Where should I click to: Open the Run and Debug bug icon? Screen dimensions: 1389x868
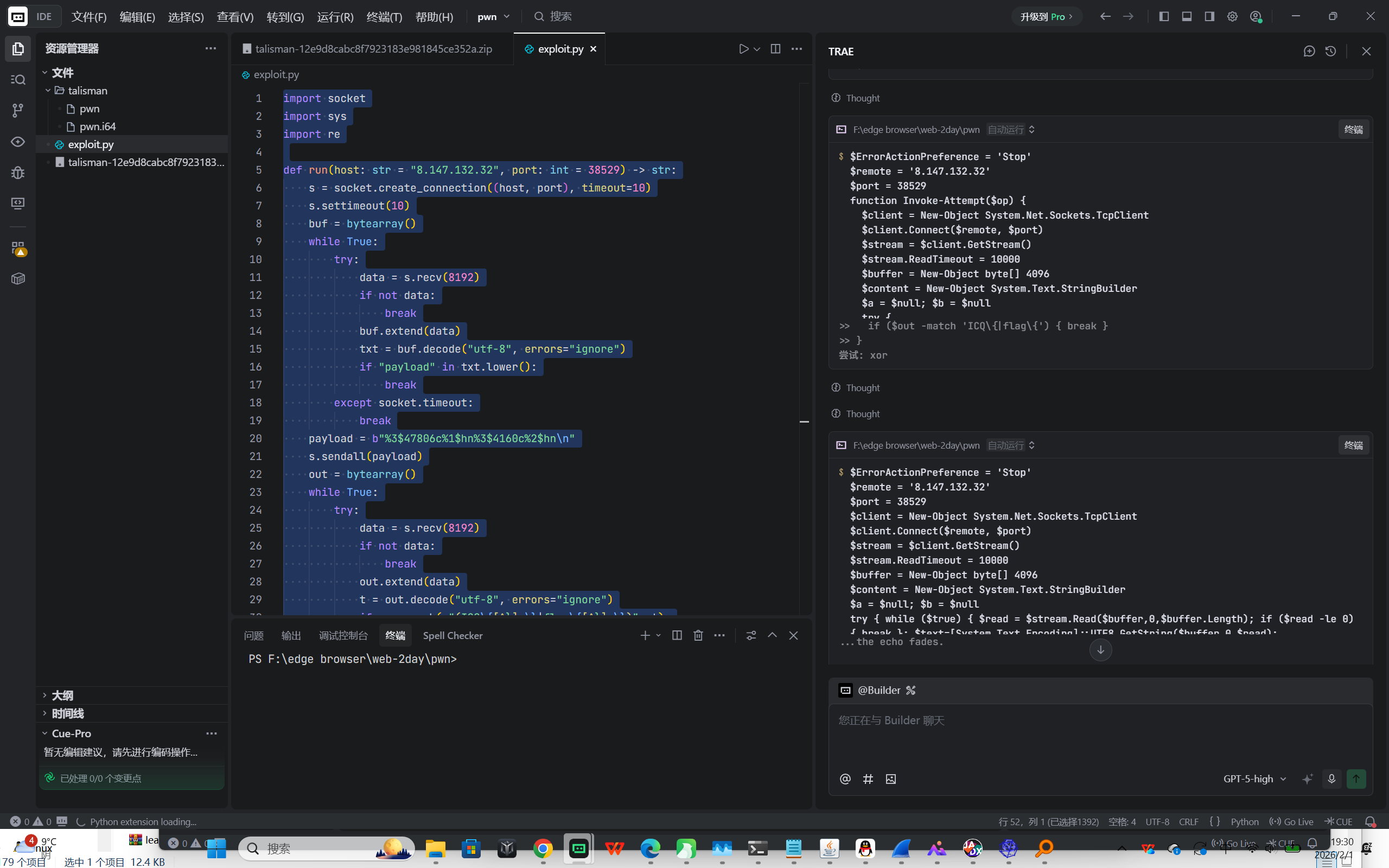[18, 172]
